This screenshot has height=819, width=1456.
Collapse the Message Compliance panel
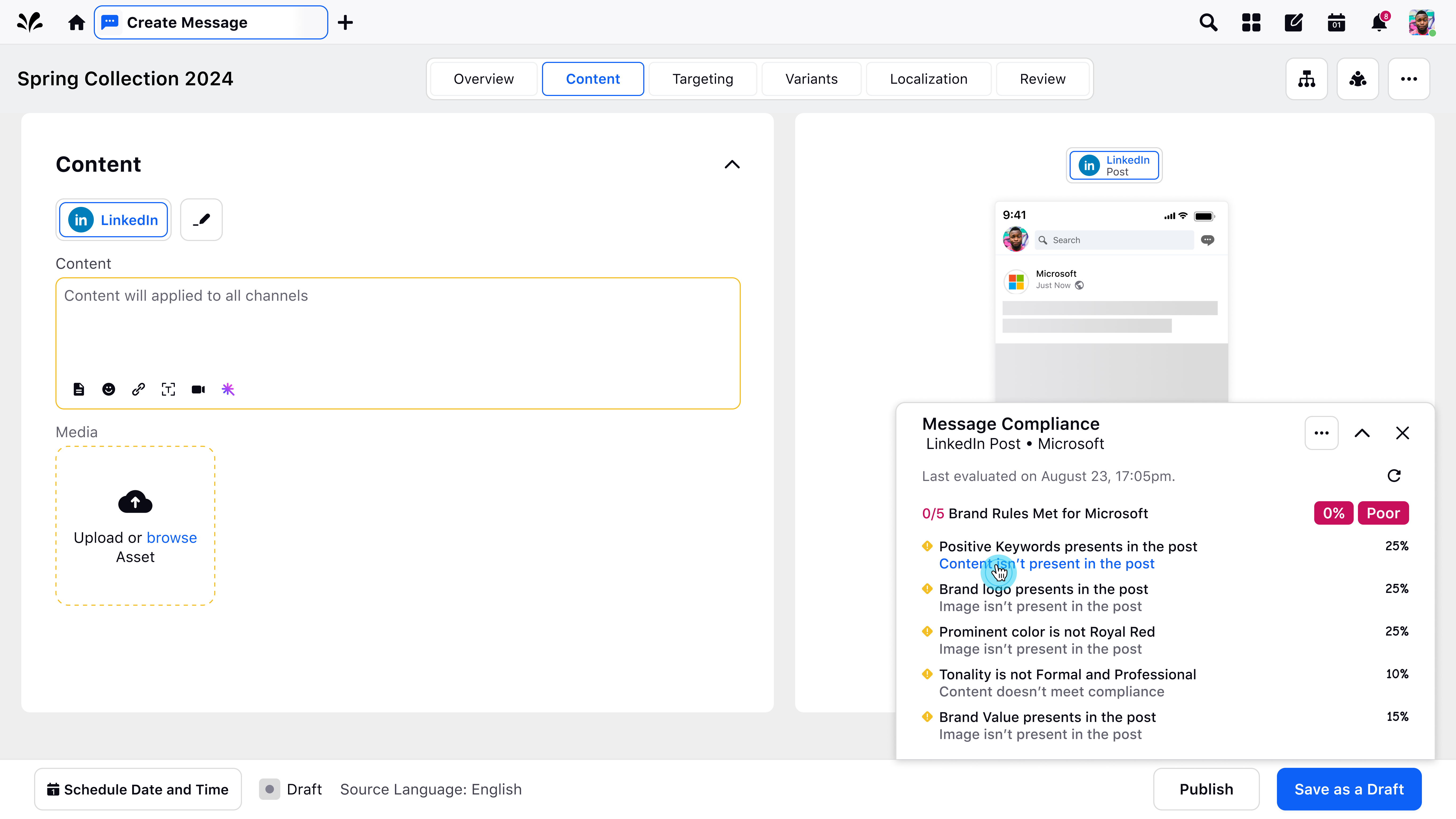tap(1362, 433)
